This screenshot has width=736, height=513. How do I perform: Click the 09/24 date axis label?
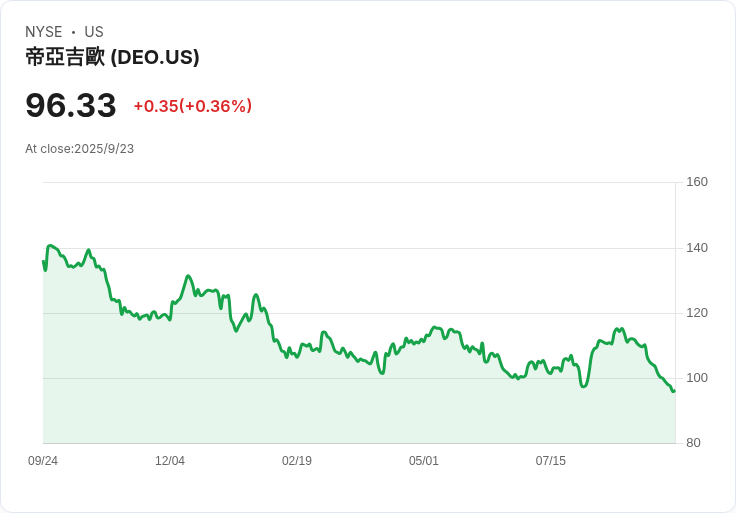pos(43,461)
